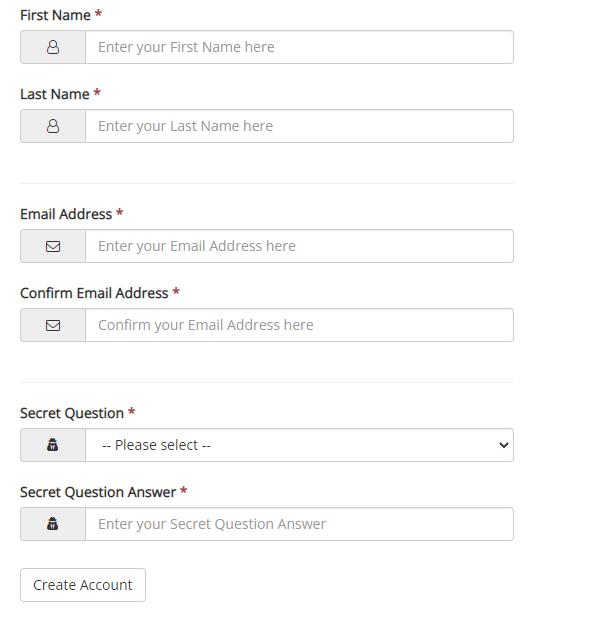
Task: Click the spy icon beside Secret Question Answer field
Action: tap(52, 524)
